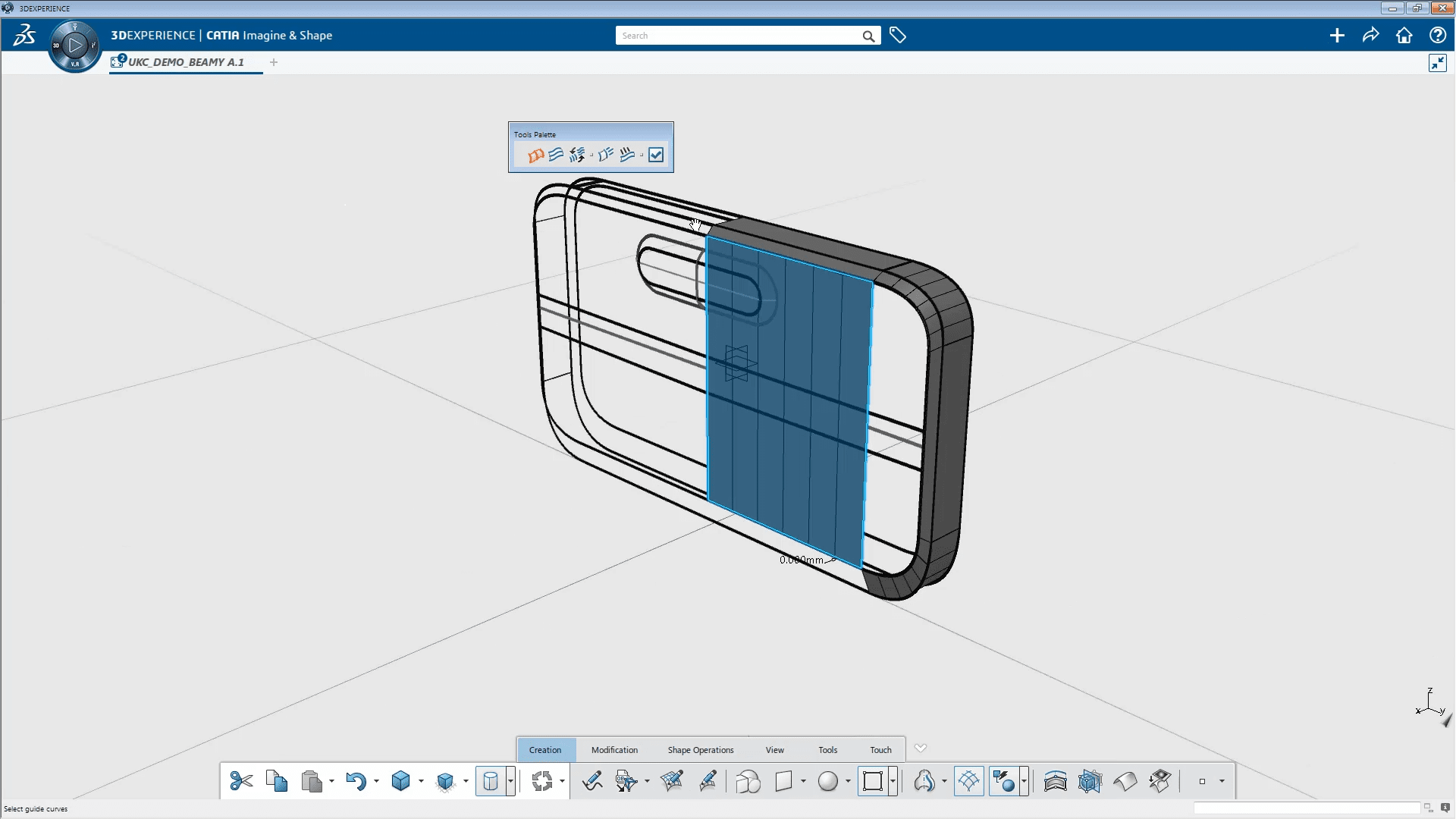This screenshot has height=819, width=1456.
Task: Expand the Creation toolbar dropdown arrow
Action: [920, 748]
